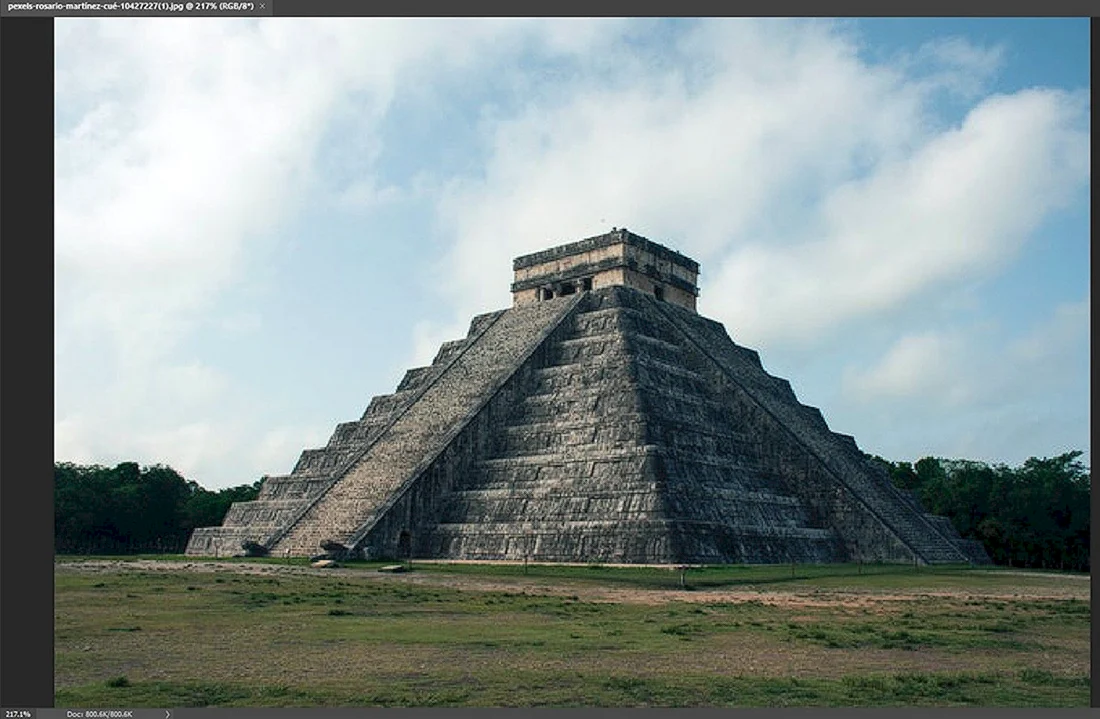Open the status bar arrow menu
The height and width of the screenshot is (719, 1100).
coord(167,713)
